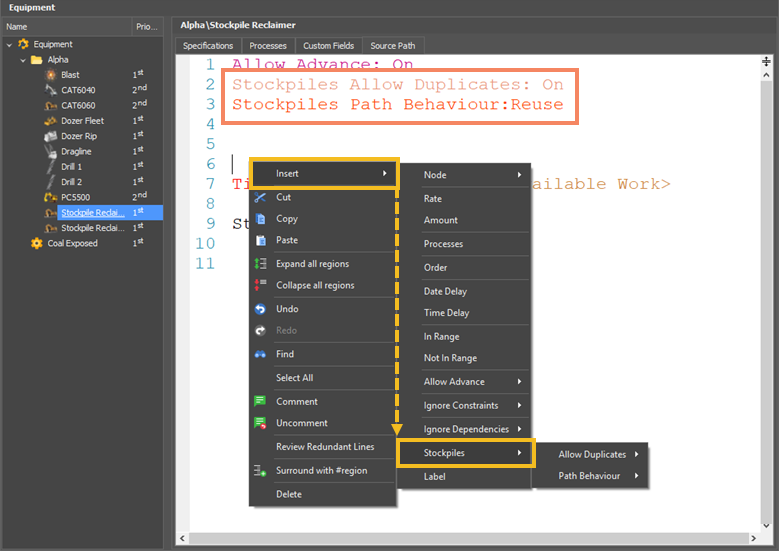Click the Dragline equipment icon in tree
The image size is (779, 551).
click(x=50, y=152)
